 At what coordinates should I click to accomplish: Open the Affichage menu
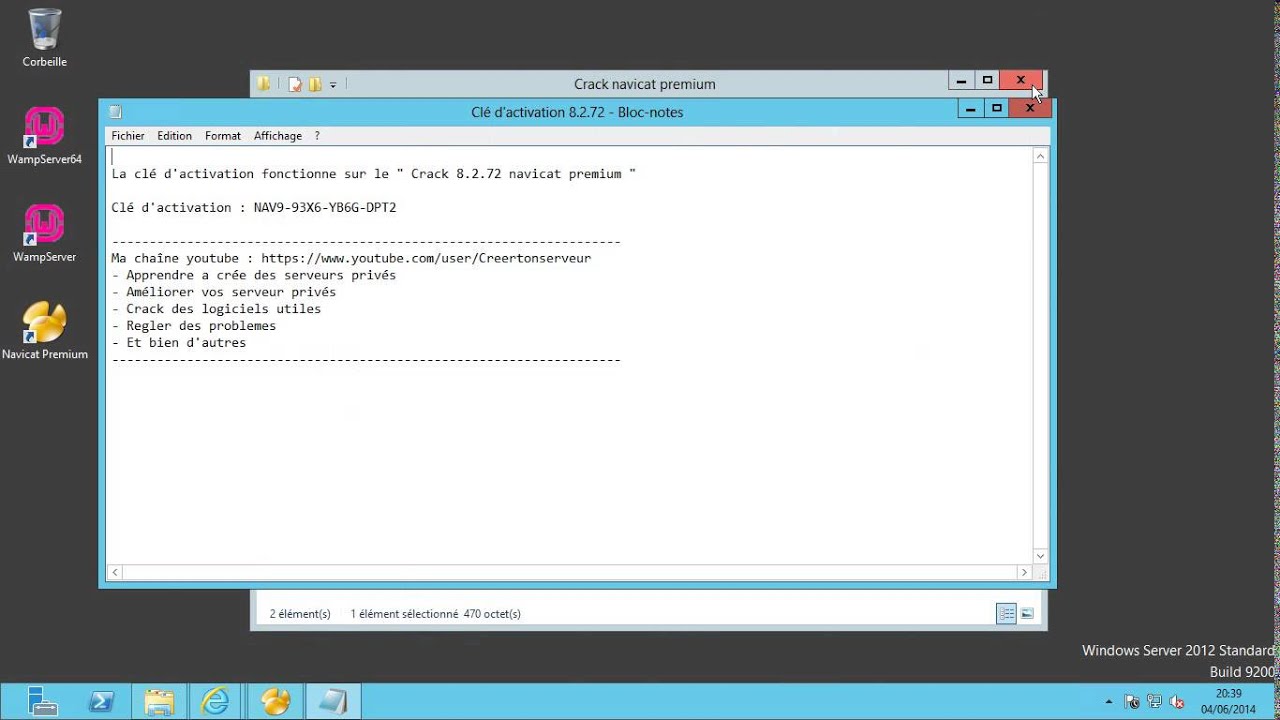(x=278, y=136)
